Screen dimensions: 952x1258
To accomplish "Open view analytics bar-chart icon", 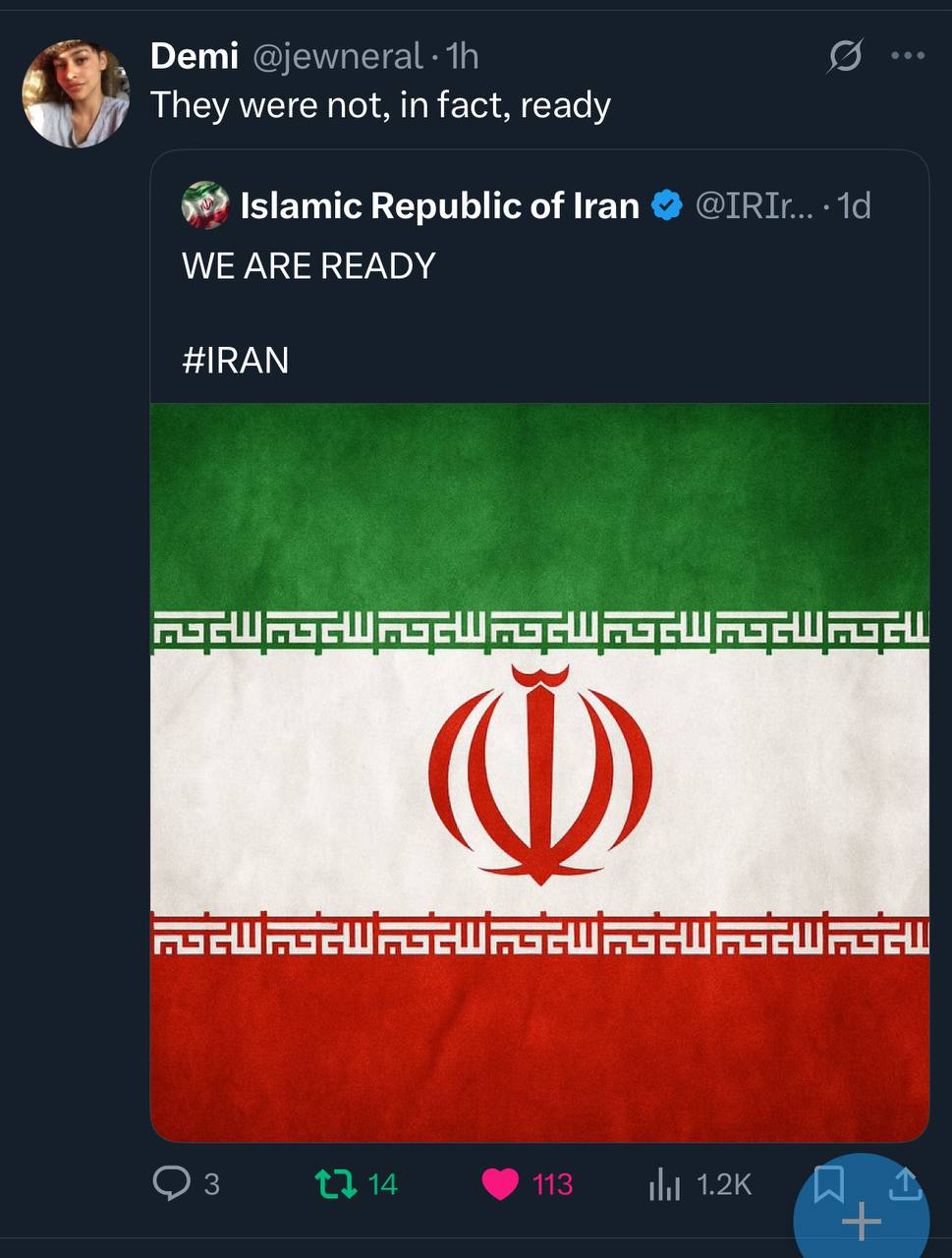I will (665, 1185).
